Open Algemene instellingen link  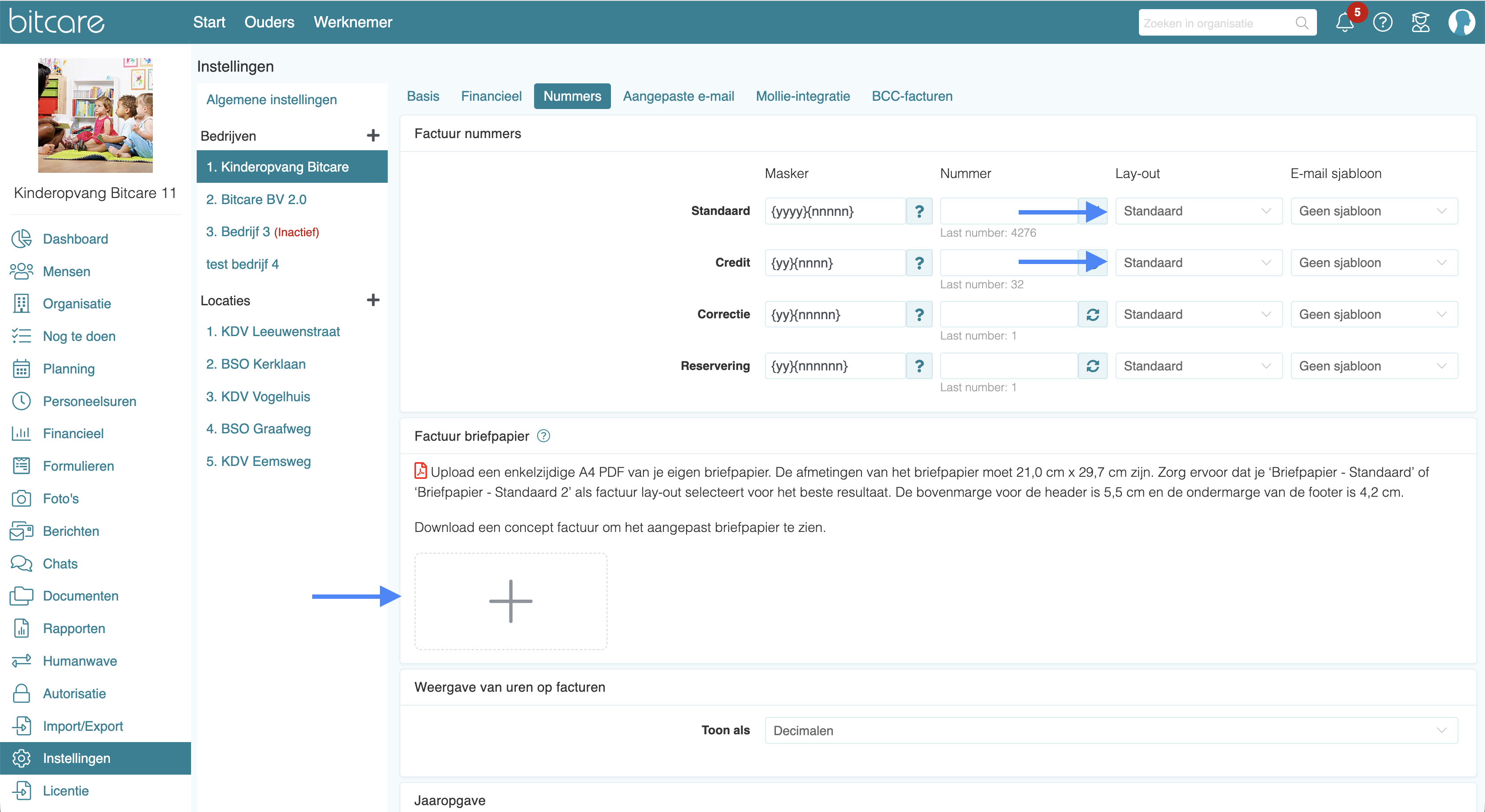(271, 99)
